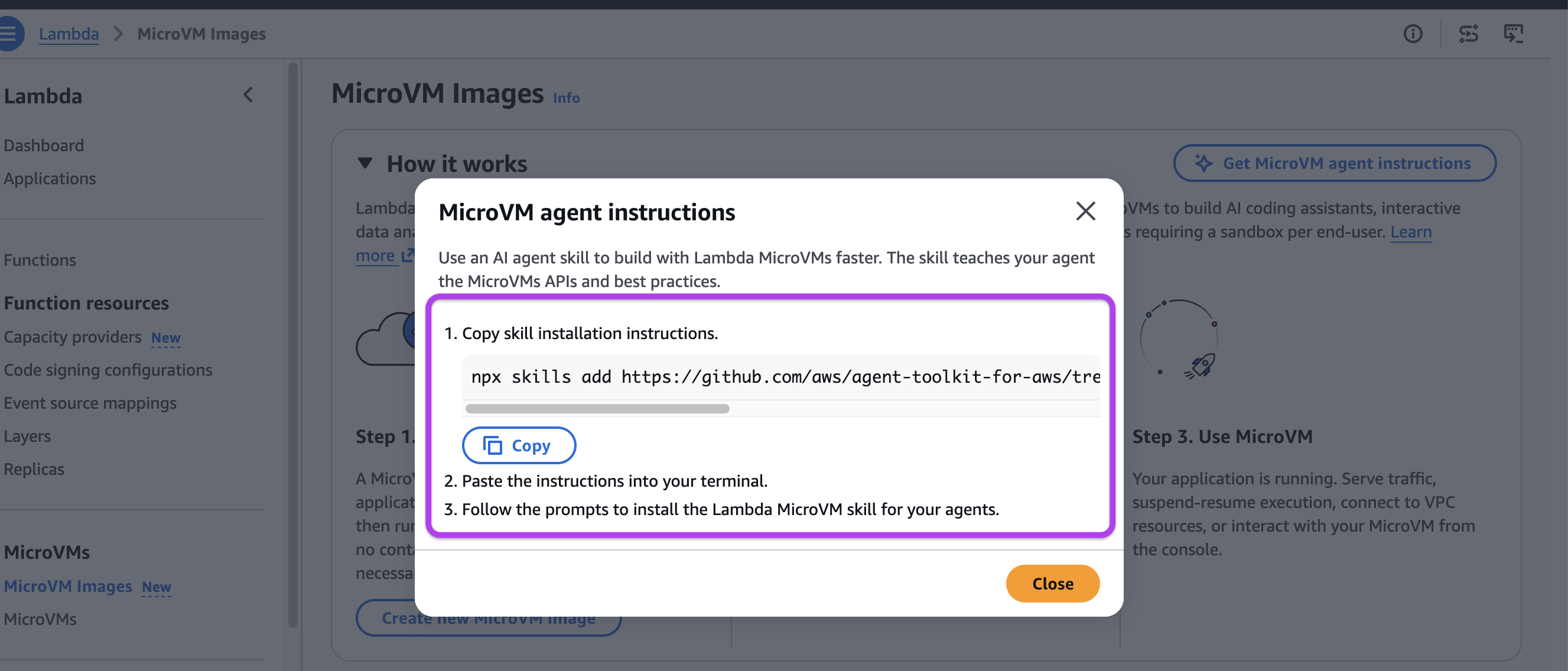The height and width of the screenshot is (671, 1568).
Task: Click 'Function resources' sidebar heading
Action: point(86,304)
